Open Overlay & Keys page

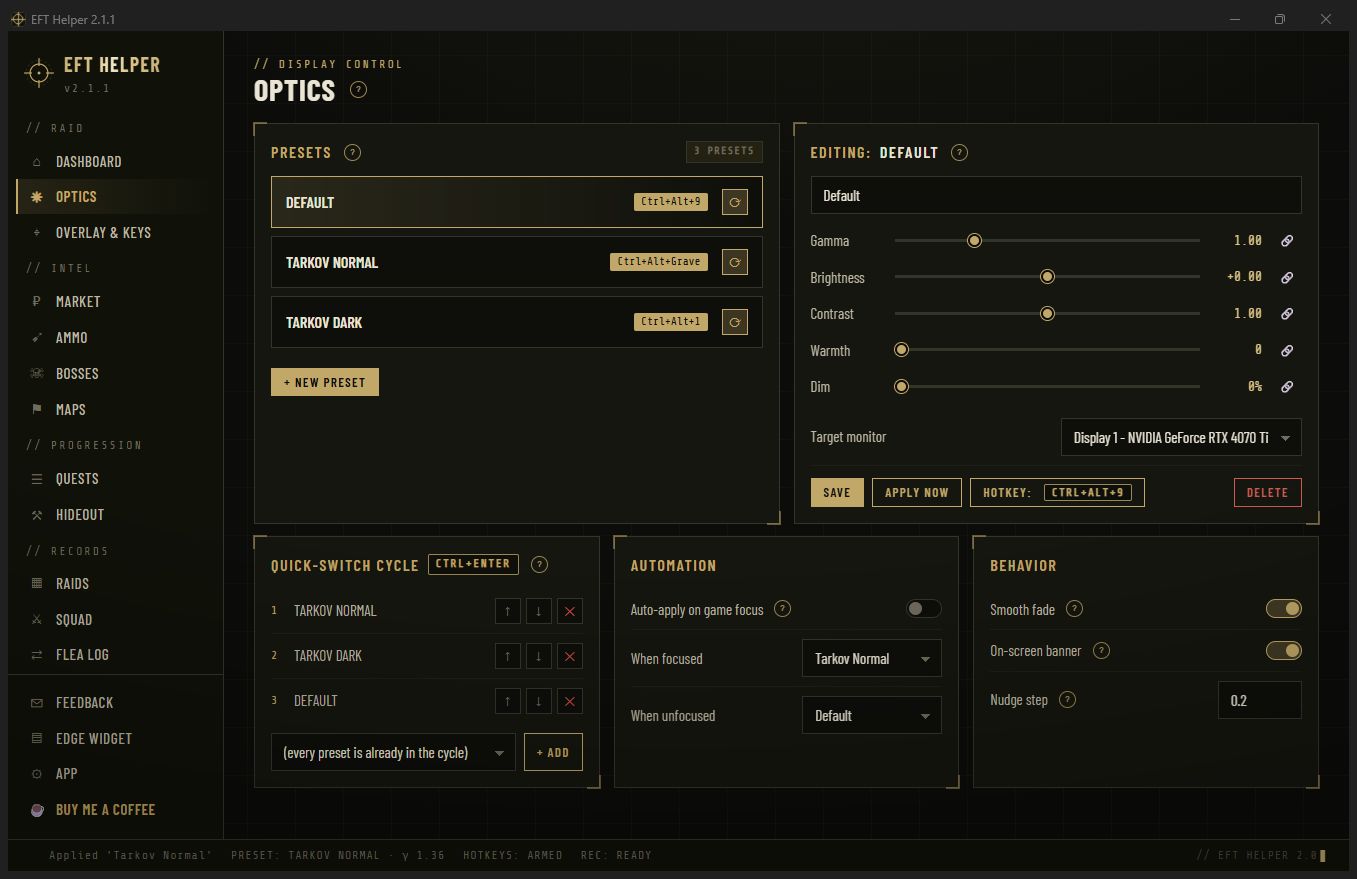coord(116,233)
